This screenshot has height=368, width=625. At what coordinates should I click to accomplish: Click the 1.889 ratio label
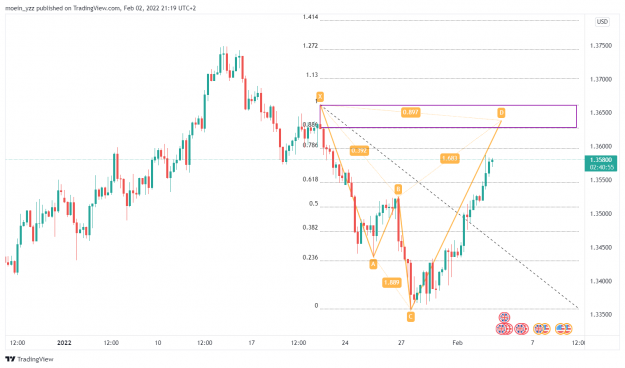pos(391,283)
